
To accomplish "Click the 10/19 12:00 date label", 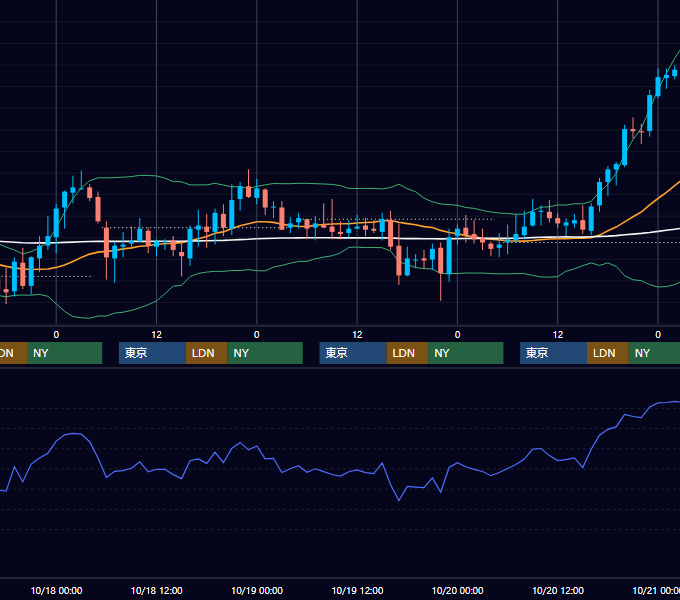I will tap(357, 590).
